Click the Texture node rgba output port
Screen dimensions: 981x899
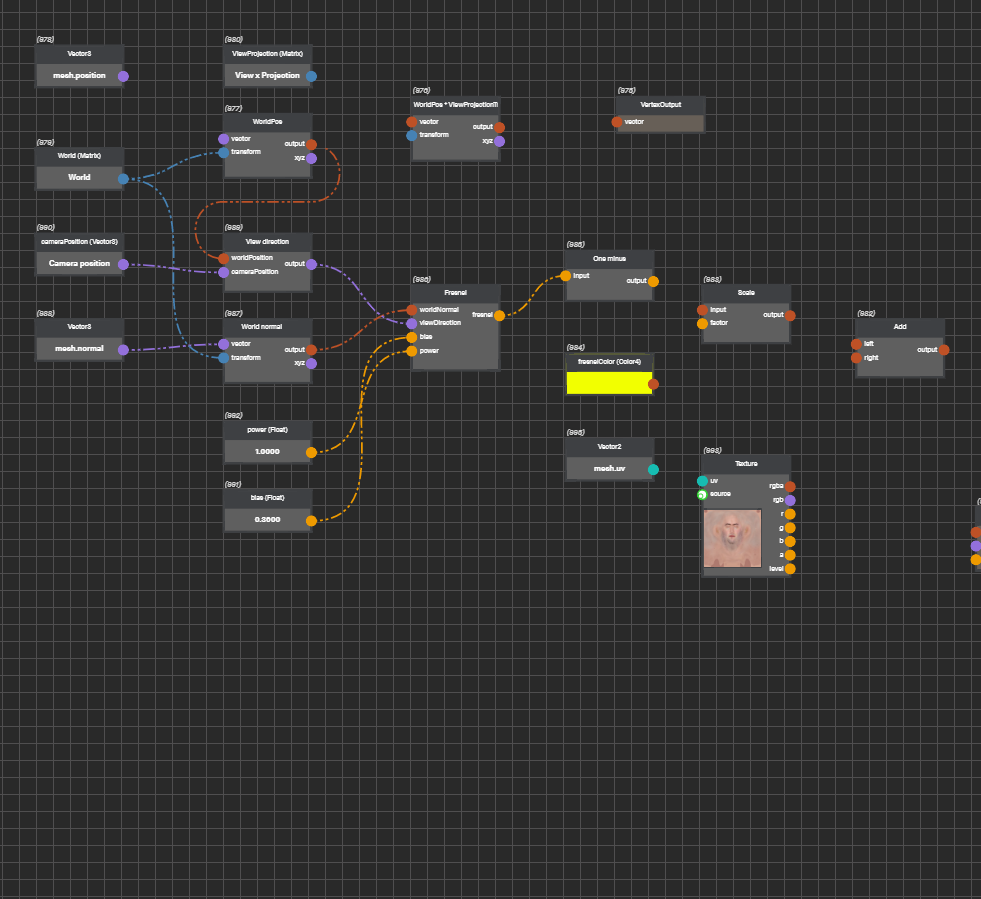tap(790, 486)
